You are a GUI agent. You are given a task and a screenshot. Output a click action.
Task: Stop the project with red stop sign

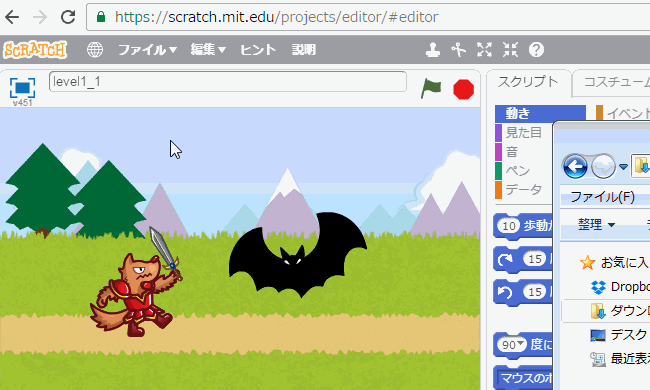[463, 90]
